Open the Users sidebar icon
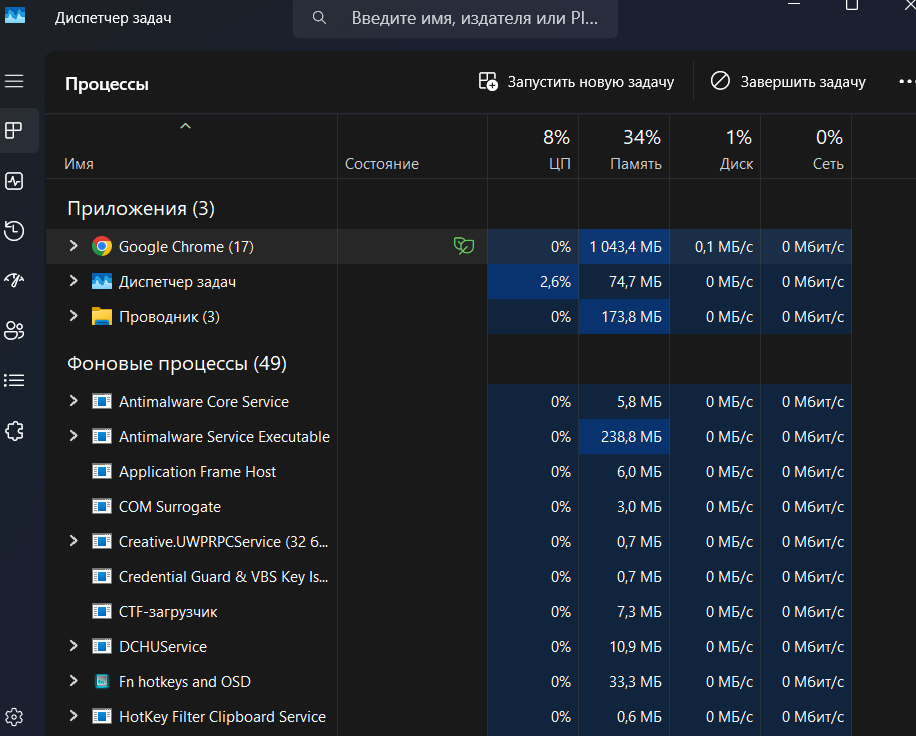This screenshot has width=916, height=736. click(x=14, y=331)
